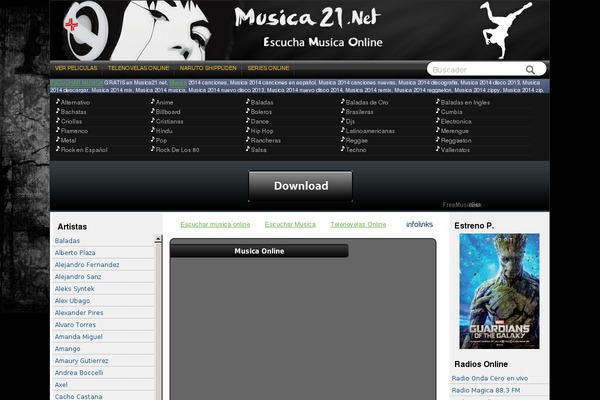This screenshot has width=600, height=400.
Task: Open the Vallenatos genre
Action: (455, 150)
